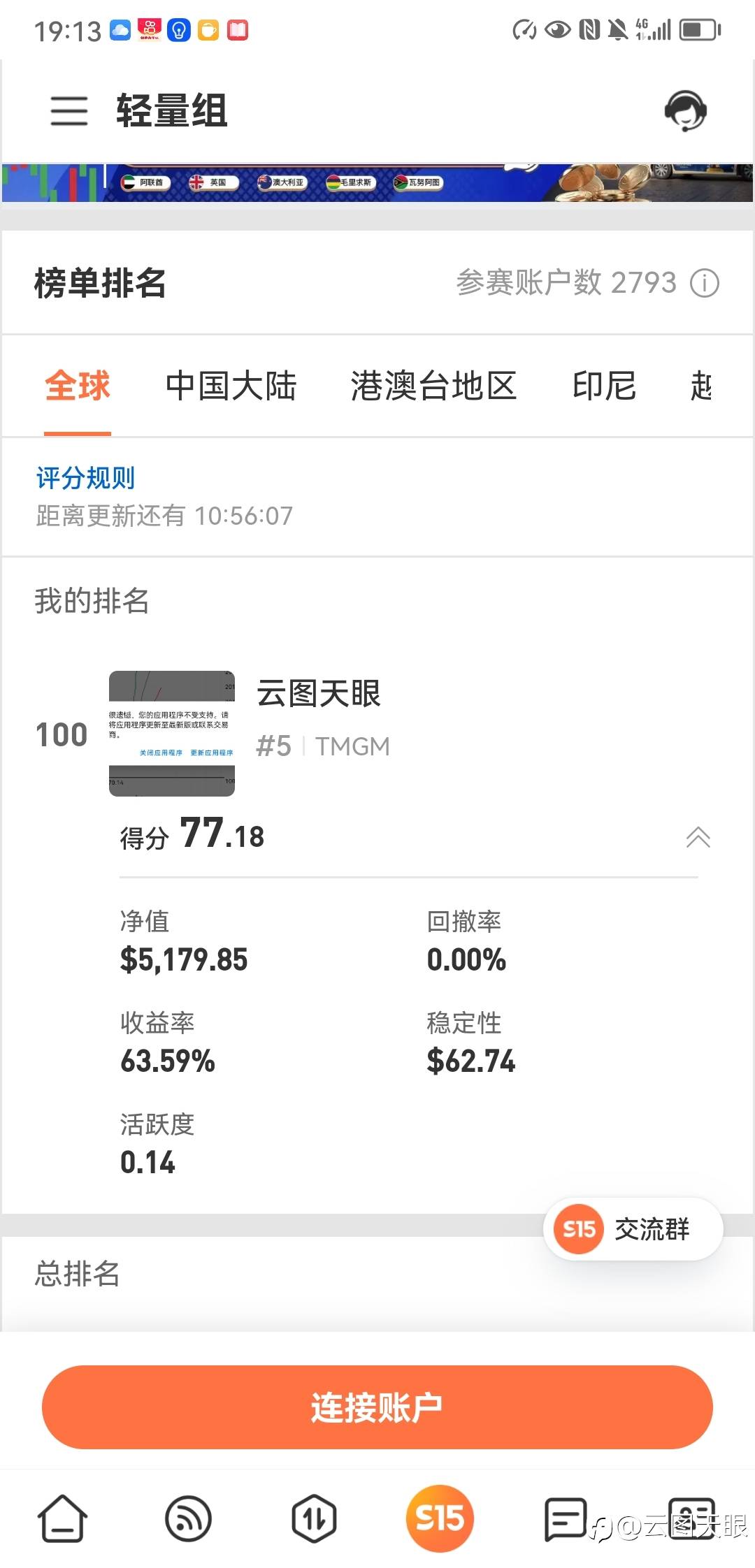Tap the country flags promotional banner

[377, 182]
